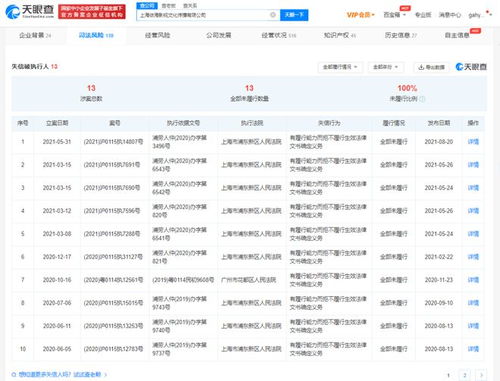Clear the search box with the X icon
The image size is (500, 381).
point(273,15)
